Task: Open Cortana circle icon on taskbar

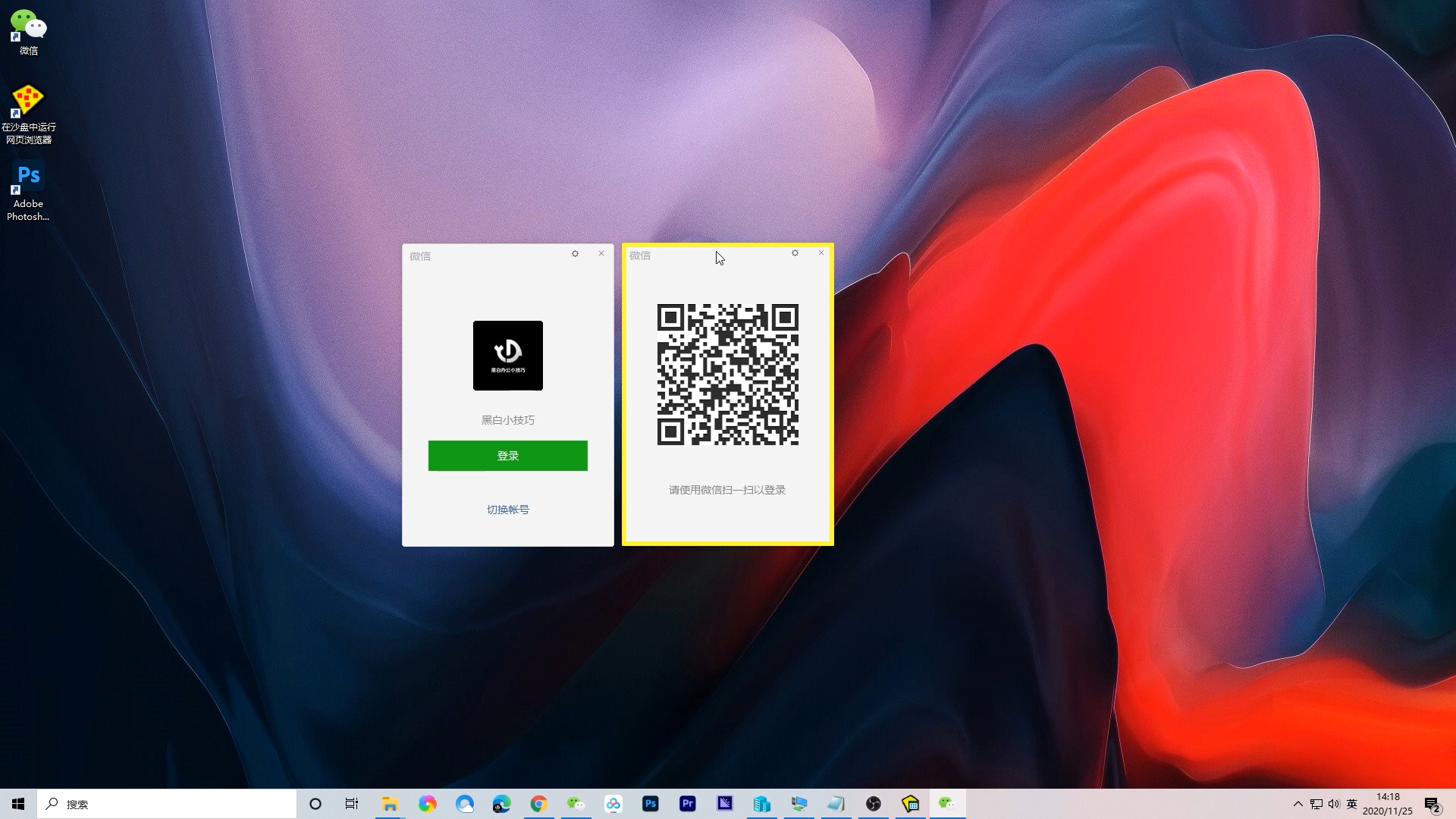Action: [315, 804]
